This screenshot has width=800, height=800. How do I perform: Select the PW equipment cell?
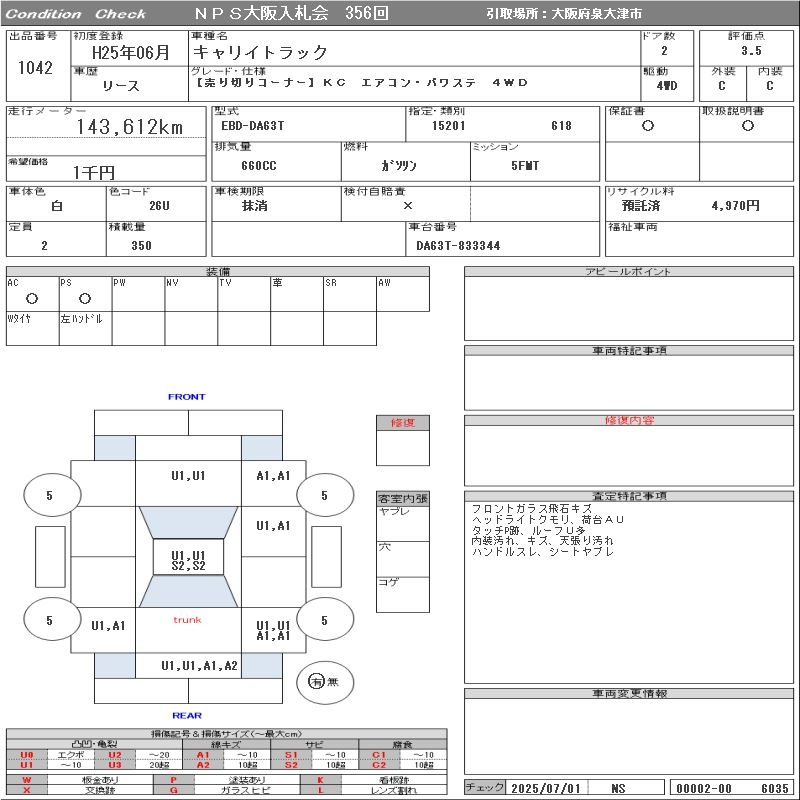(x=138, y=294)
